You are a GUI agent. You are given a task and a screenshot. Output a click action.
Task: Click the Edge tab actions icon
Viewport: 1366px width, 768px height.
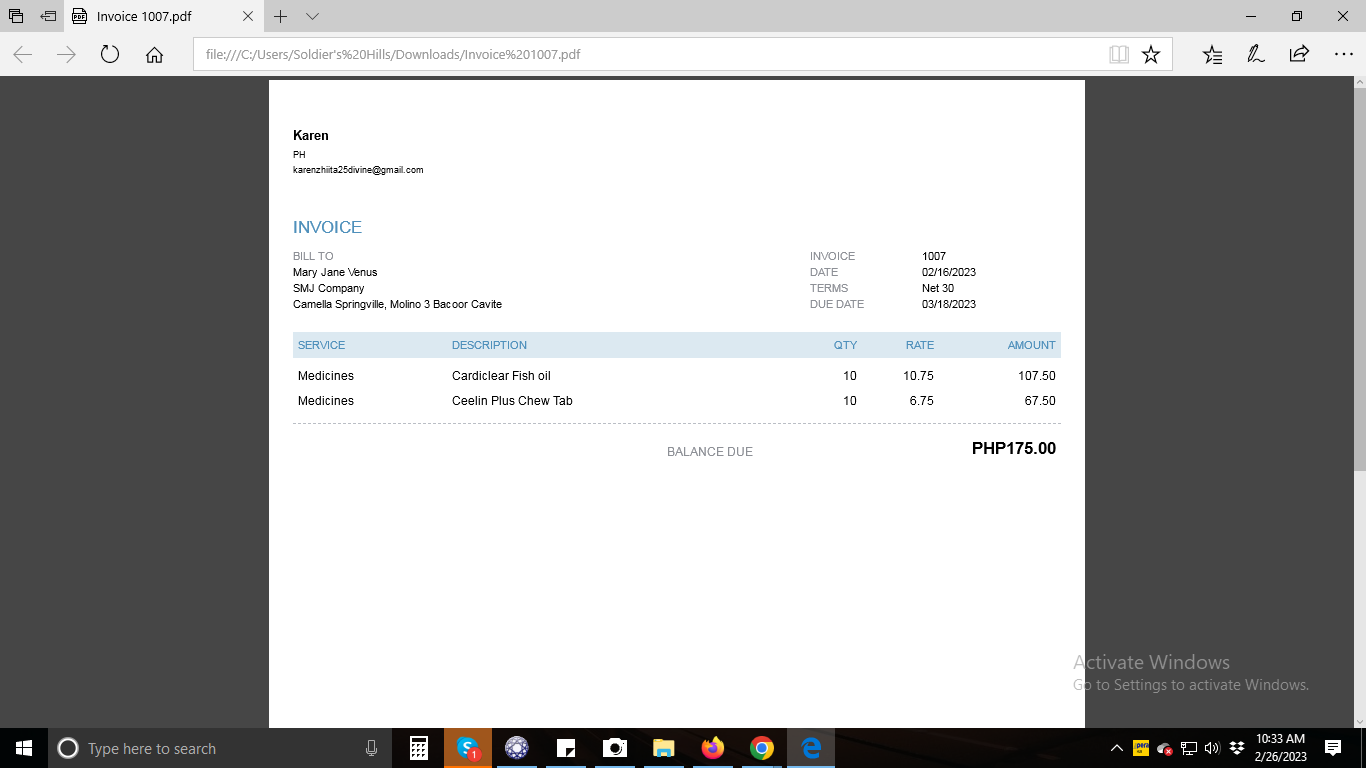pos(15,17)
